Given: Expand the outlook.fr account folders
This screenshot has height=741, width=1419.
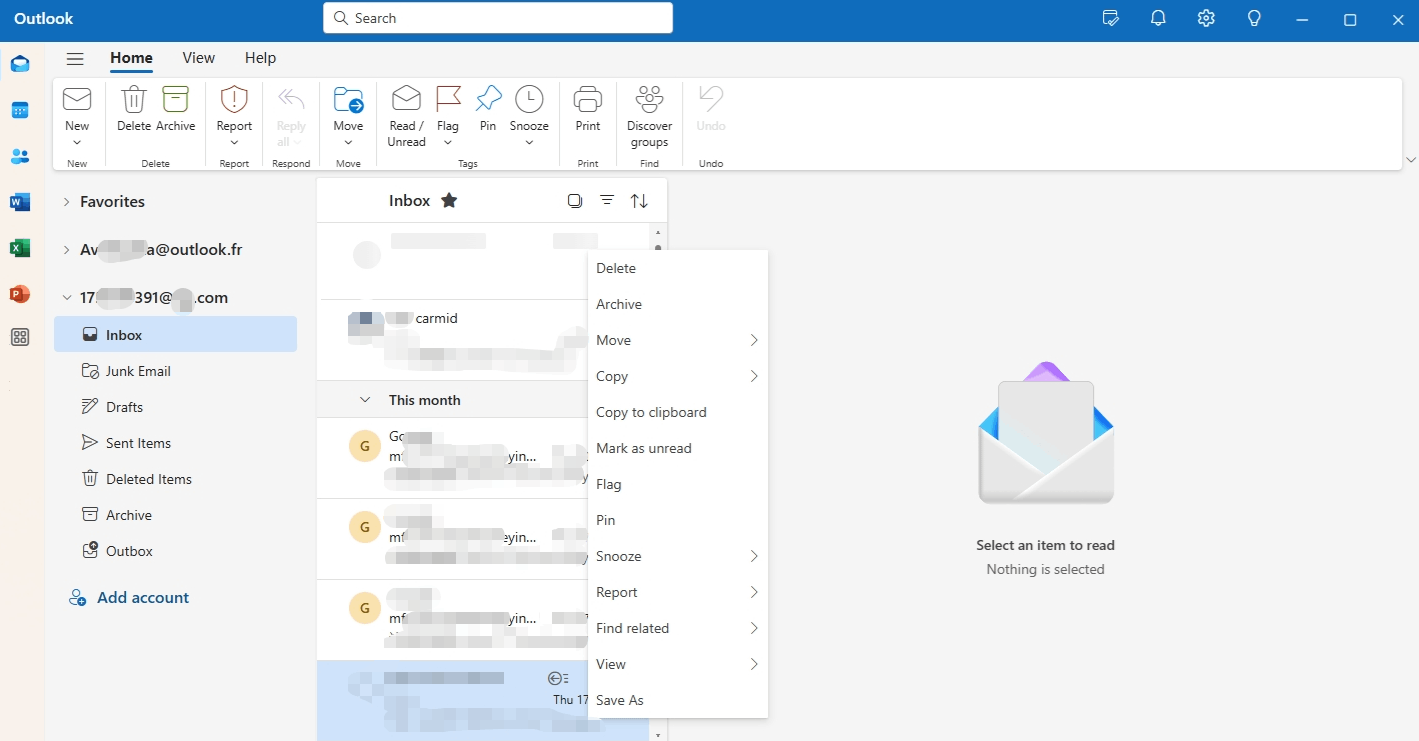Looking at the screenshot, I should point(66,249).
